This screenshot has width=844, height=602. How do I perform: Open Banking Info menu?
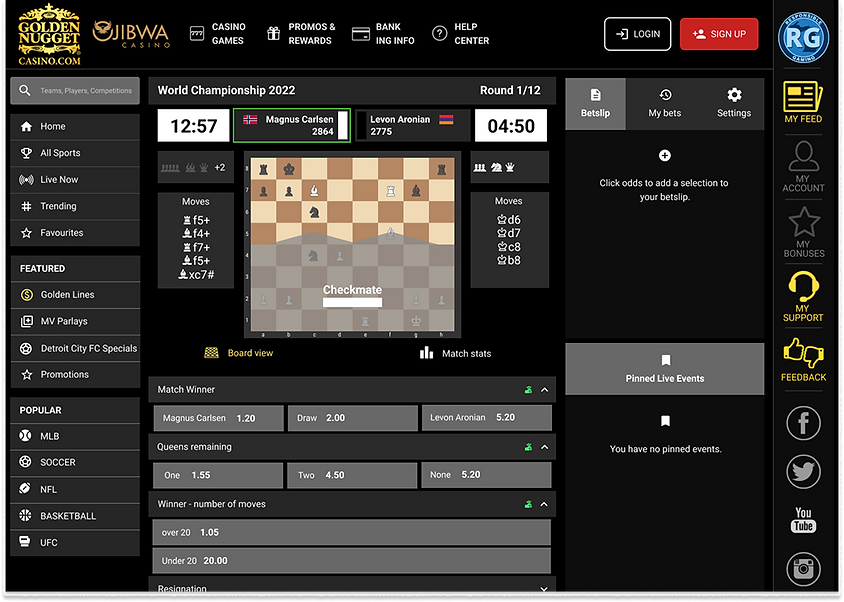(383, 34)
